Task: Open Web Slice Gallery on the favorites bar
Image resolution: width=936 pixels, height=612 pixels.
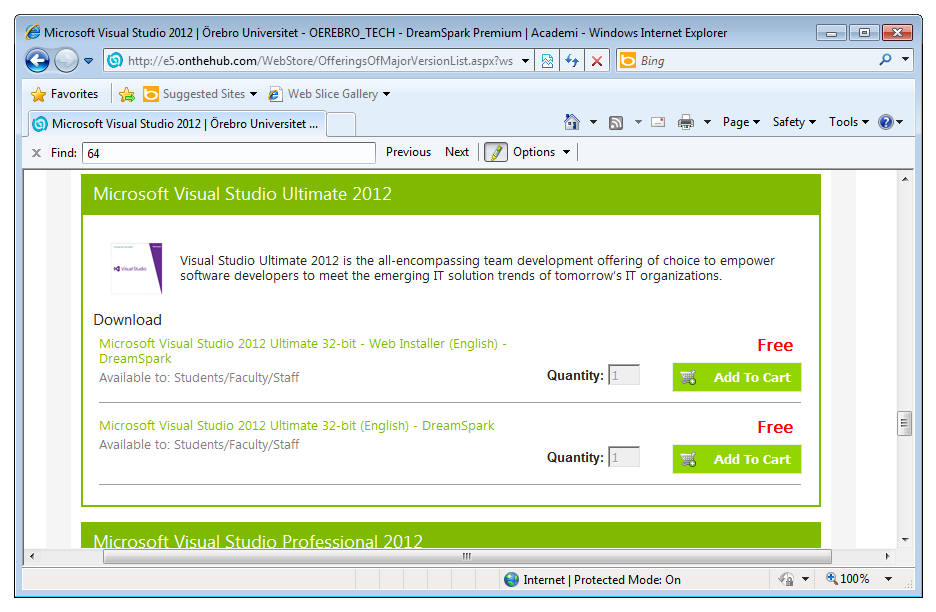Action: (329, 94)
